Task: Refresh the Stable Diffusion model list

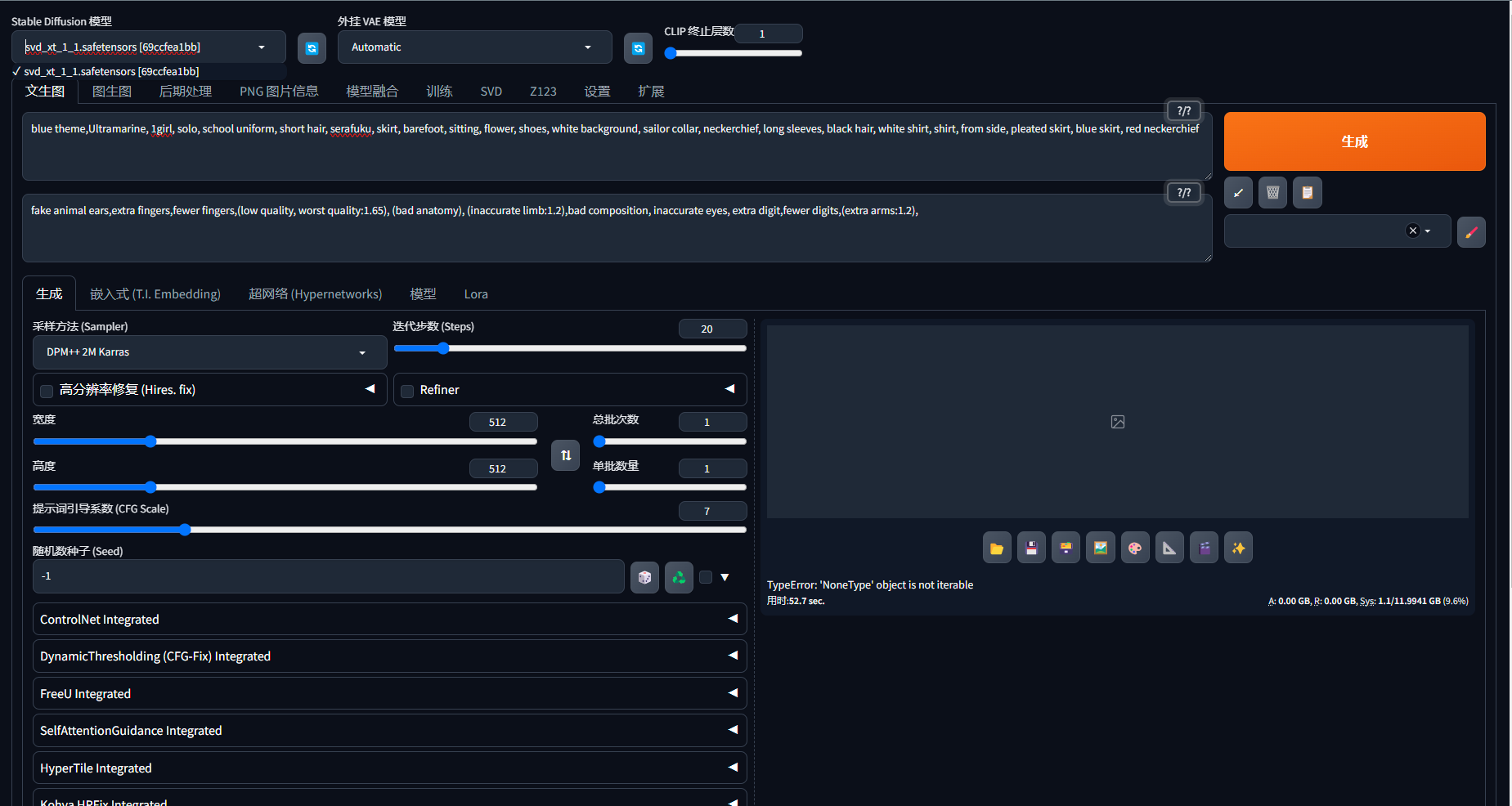Action: click(312, 48)
